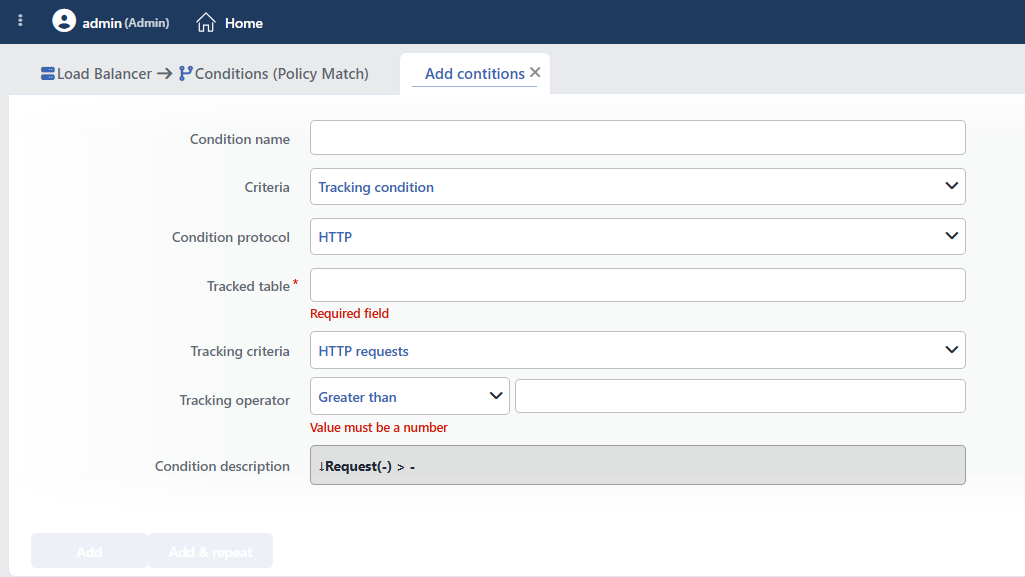Focus the Tracked table input field
This screenshot has width=1025, height=577.
point(637,285)
